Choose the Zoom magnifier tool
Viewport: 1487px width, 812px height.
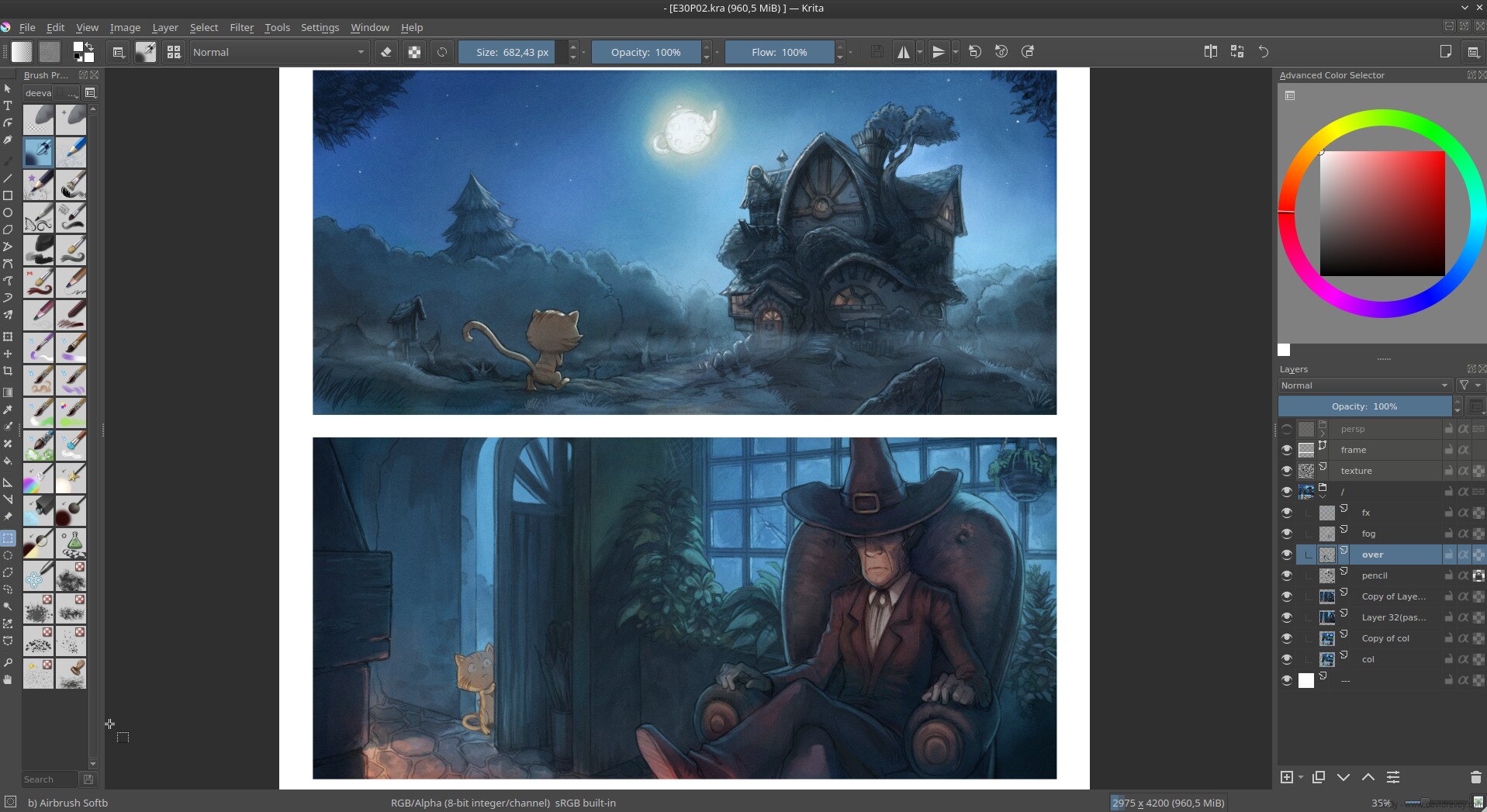coord(8,662)
